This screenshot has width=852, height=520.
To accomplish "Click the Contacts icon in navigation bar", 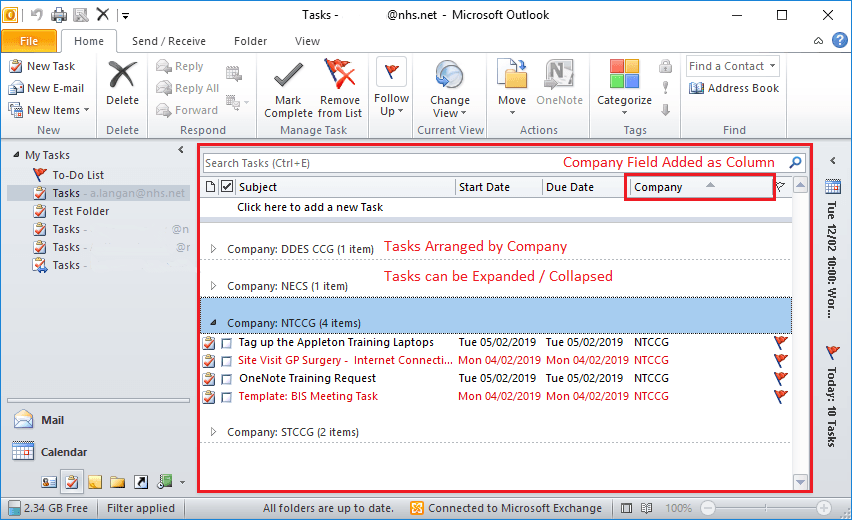I will (x=49, y=482).
